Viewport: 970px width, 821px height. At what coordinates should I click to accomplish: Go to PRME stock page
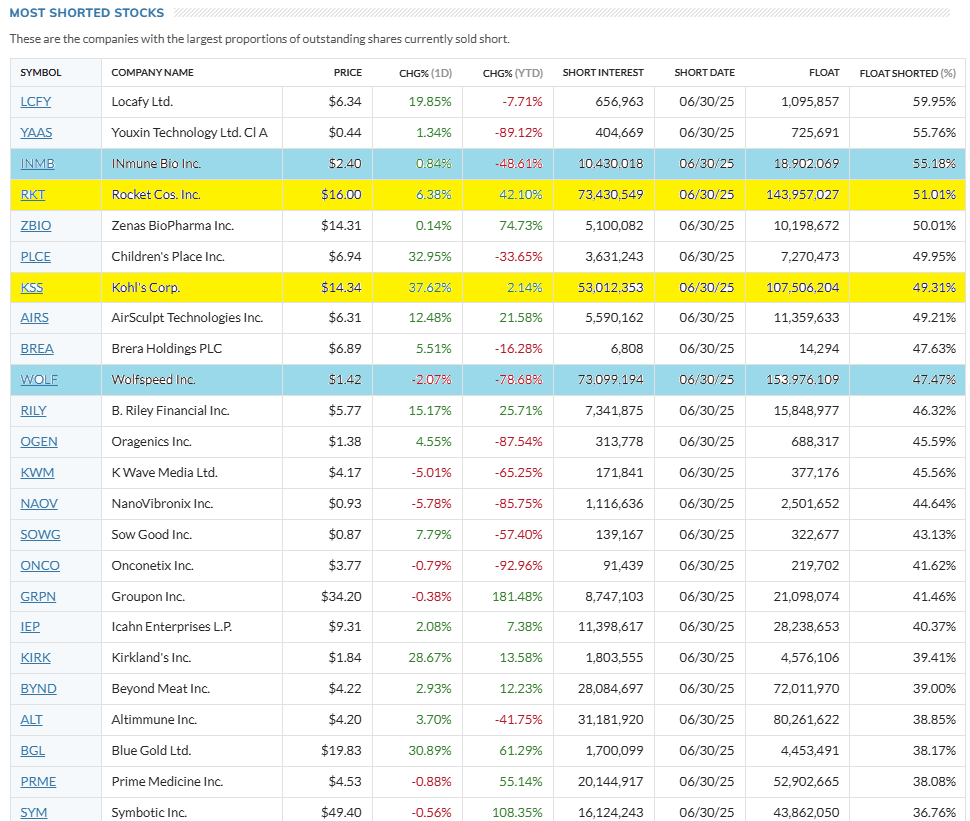click(x=38, y=781)
